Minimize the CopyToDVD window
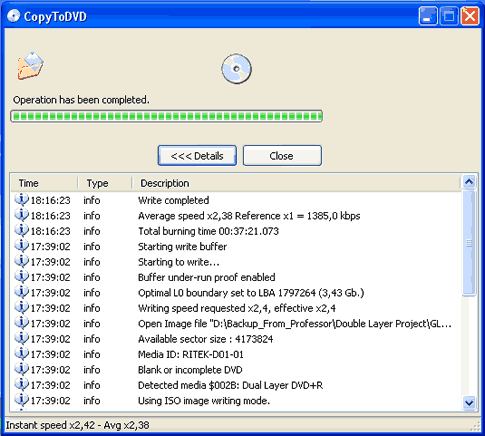 [428, 16]
